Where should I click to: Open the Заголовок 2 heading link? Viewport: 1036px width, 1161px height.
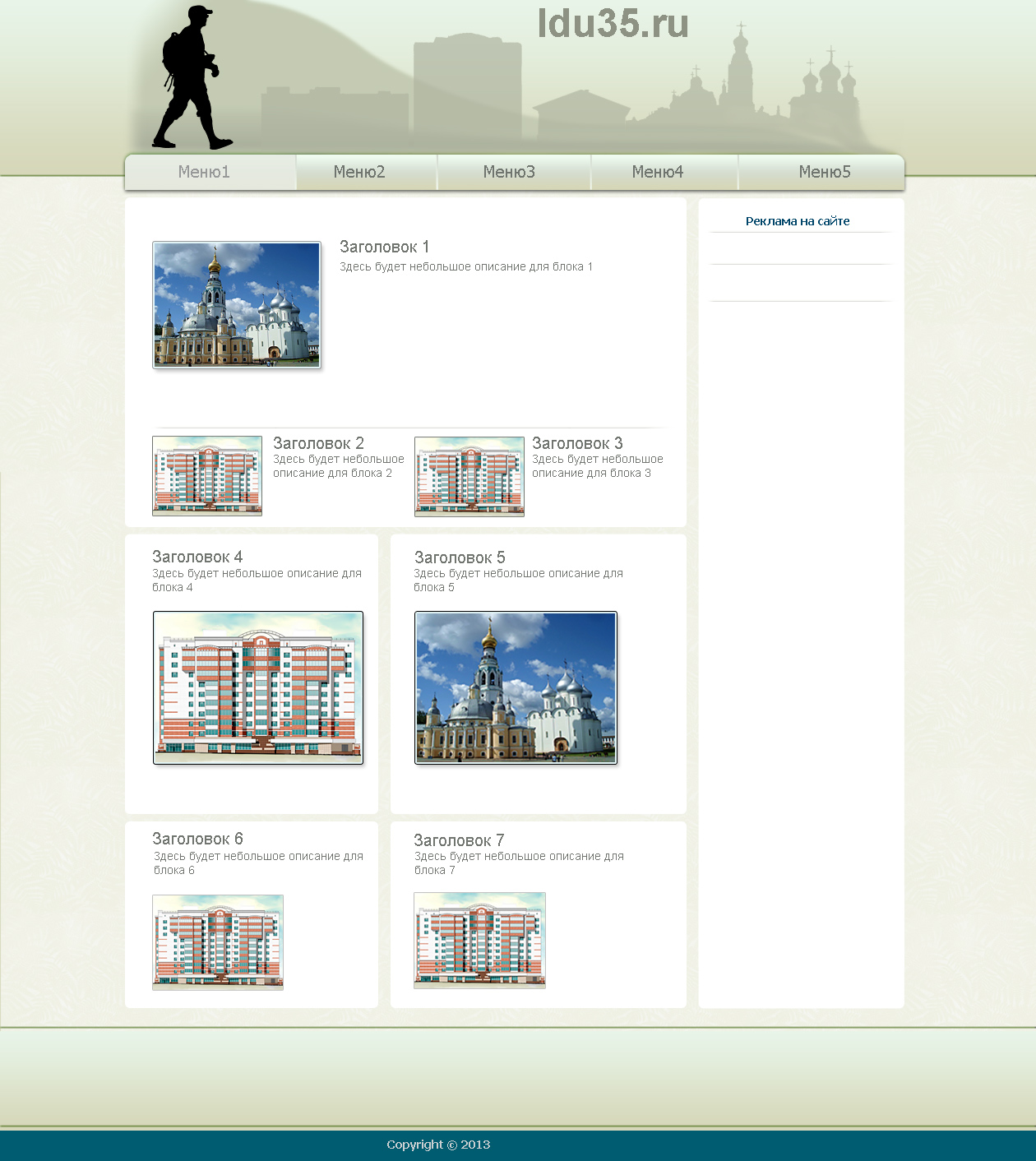click(318, 443)
